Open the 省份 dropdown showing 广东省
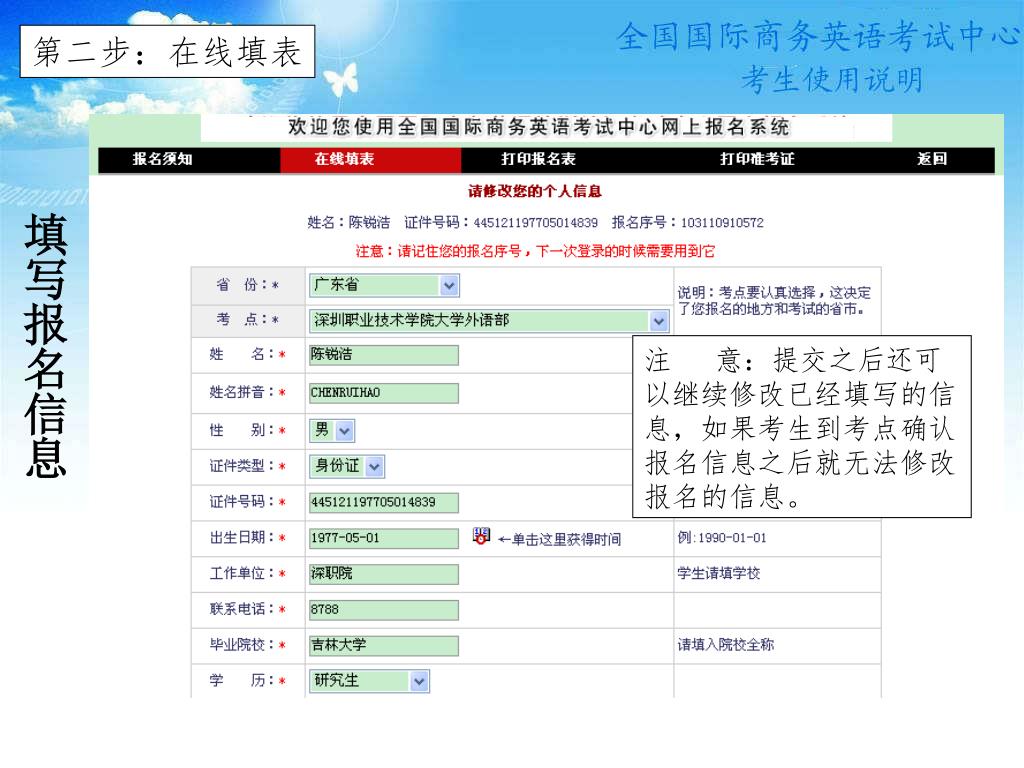 pos(384,285)
